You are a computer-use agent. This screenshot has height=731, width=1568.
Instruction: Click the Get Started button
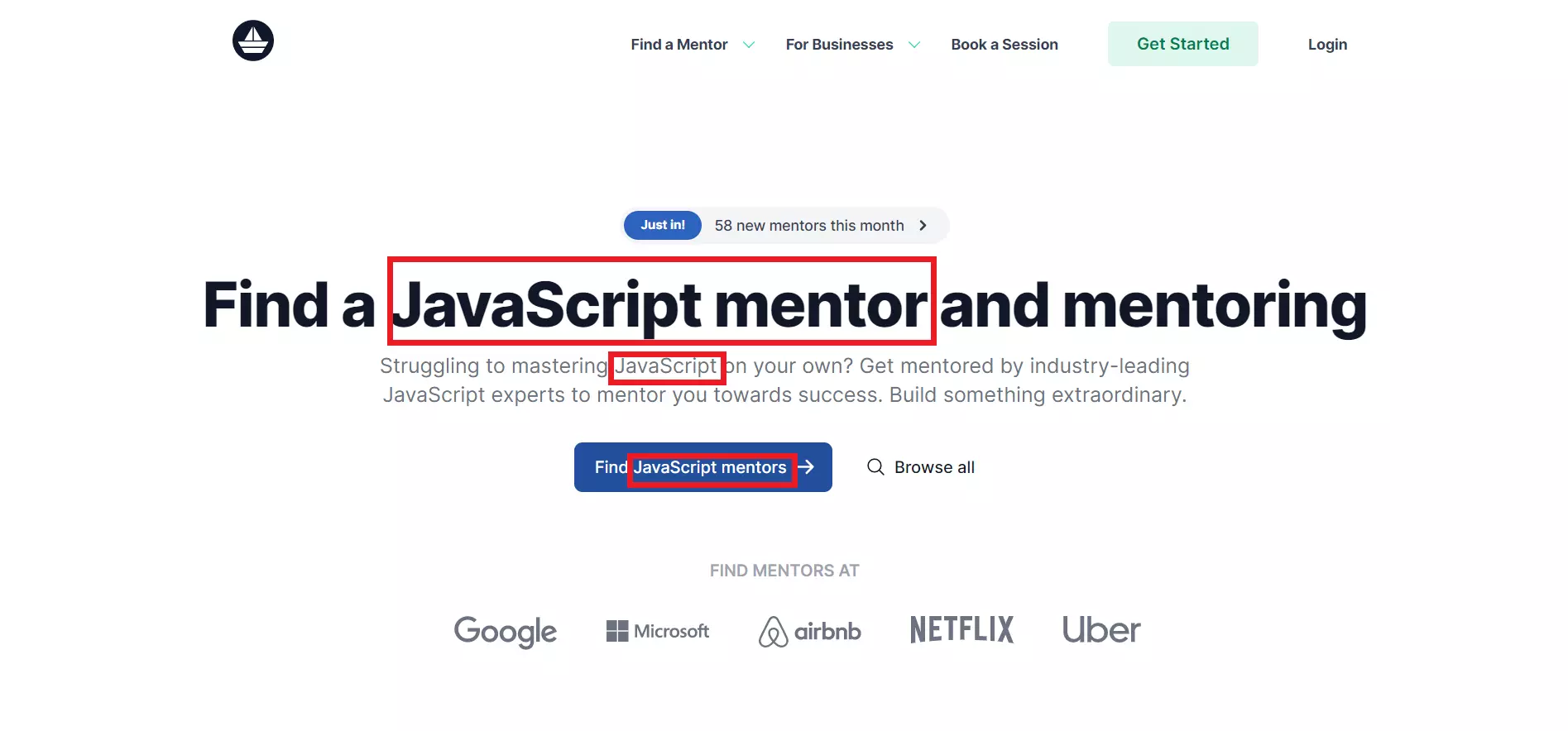pos(1182,44)
